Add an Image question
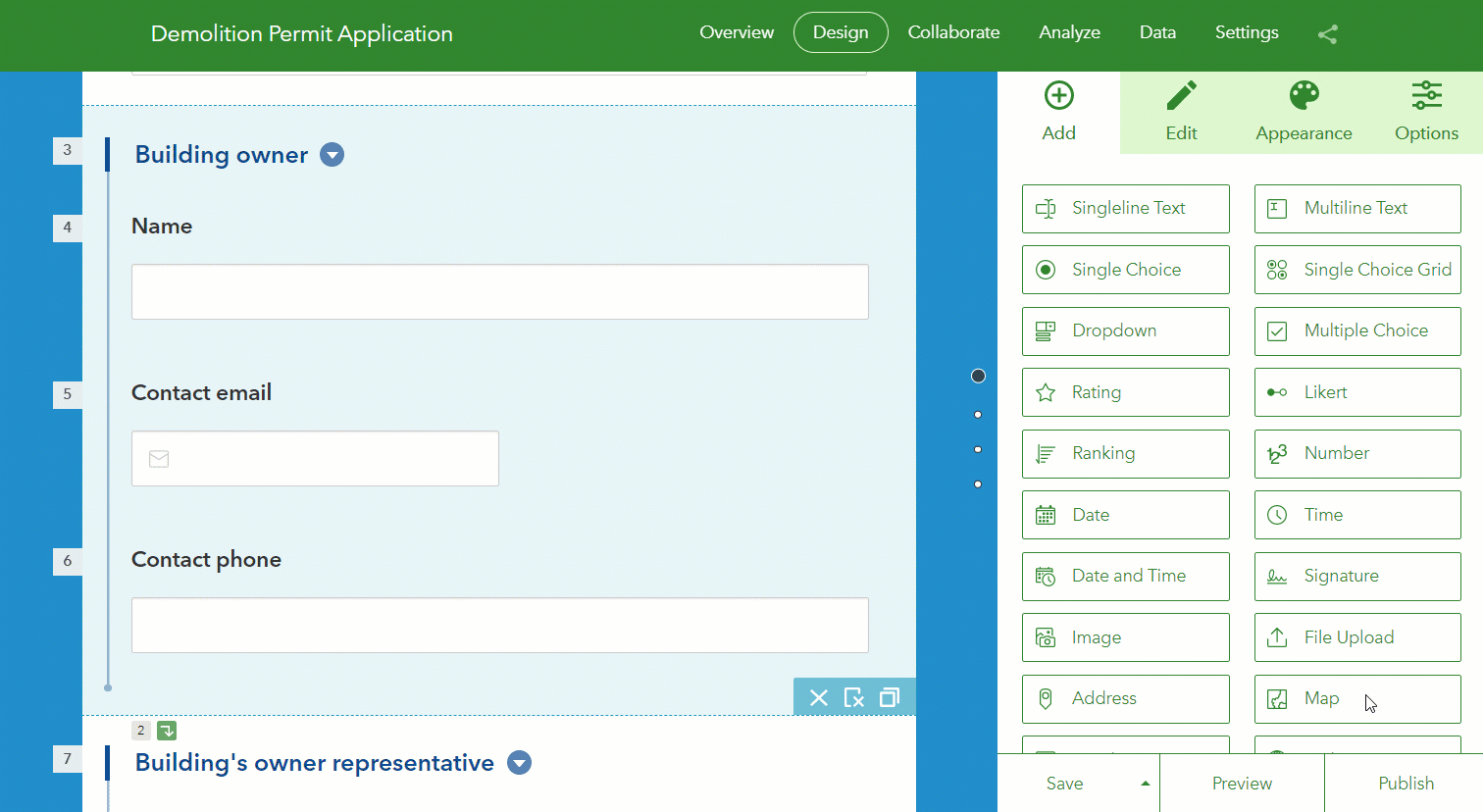This screenshot has width=1483, height=812. (x=1125, y=637)
